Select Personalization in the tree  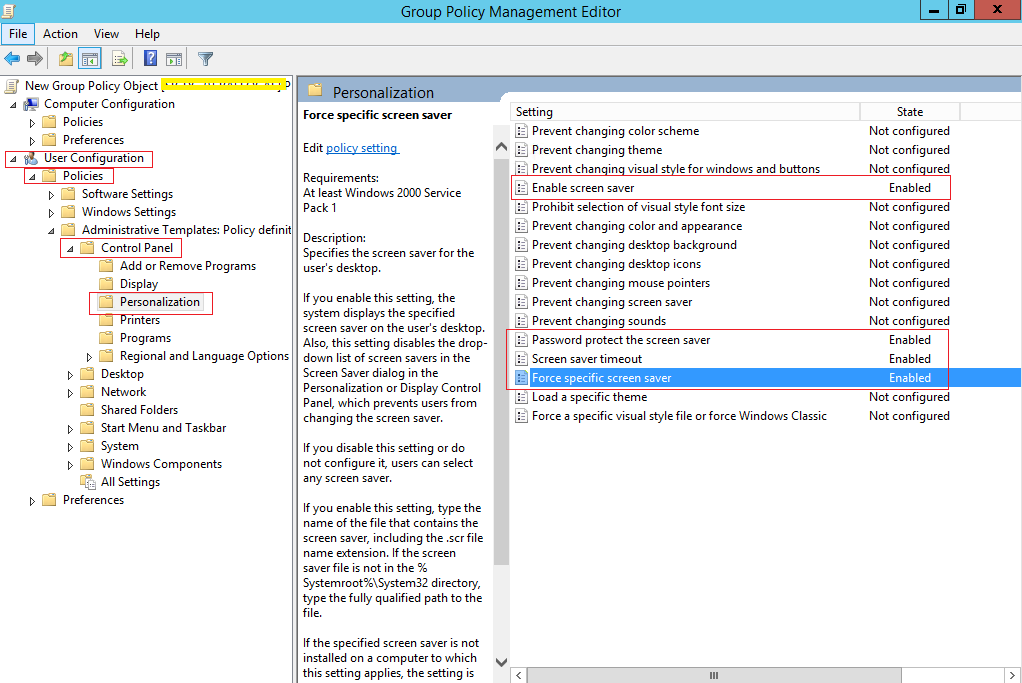[160, 302]
